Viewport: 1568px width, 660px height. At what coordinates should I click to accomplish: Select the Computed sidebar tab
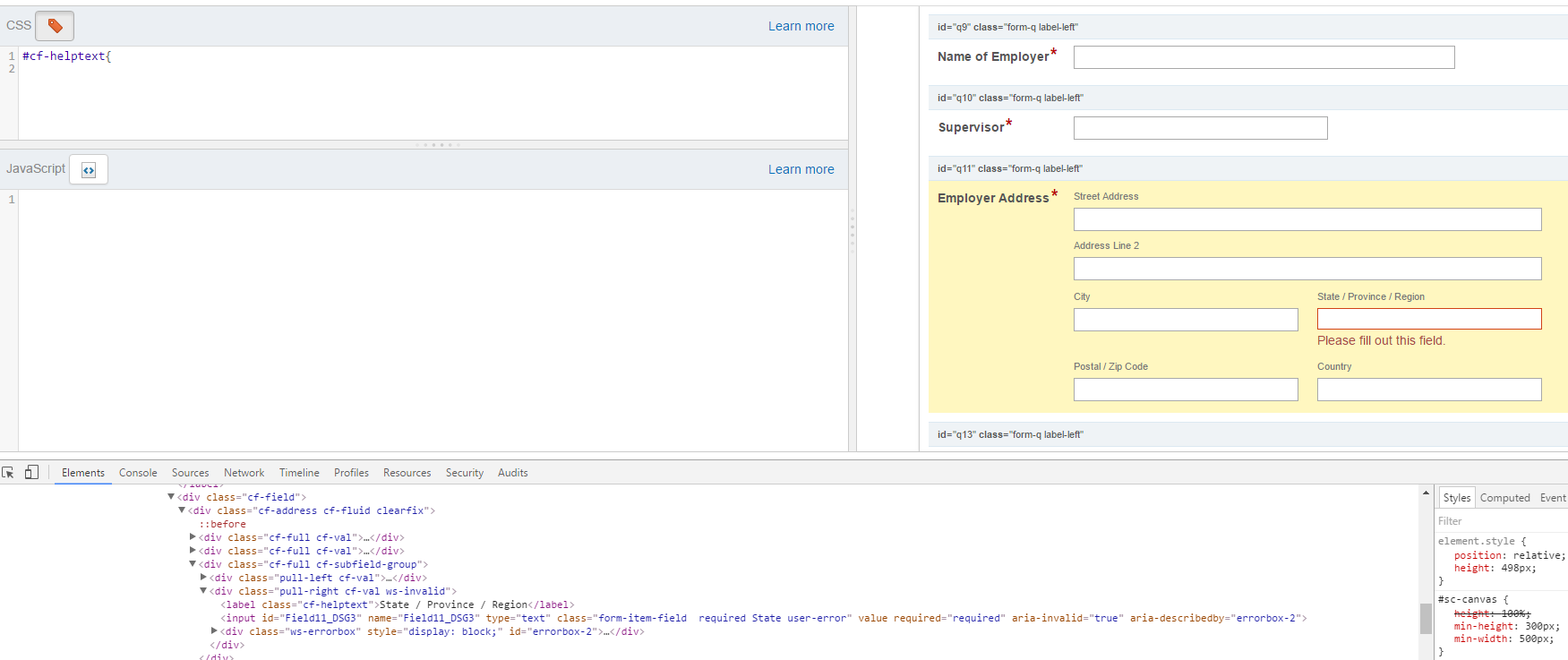pyautogui.click(x=1504, y=498)
